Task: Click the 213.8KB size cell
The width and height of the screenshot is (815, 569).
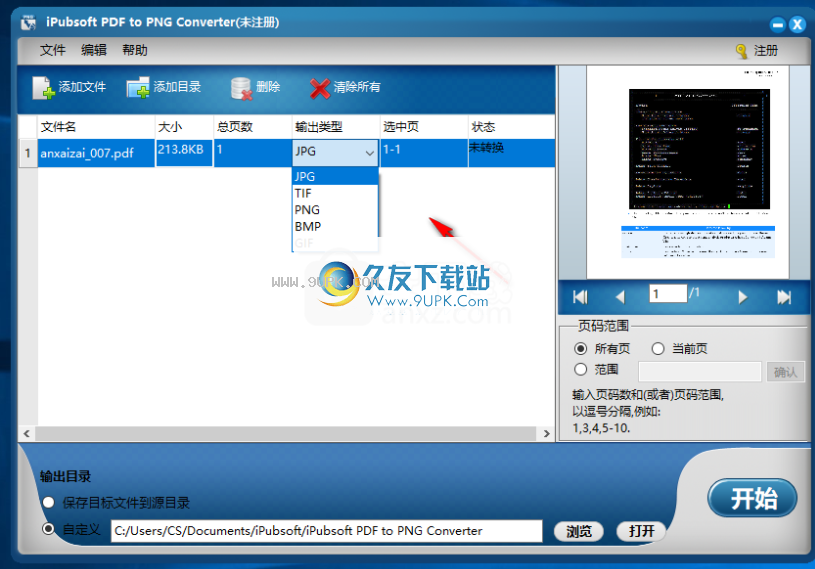Action: [x=184, y=153]
